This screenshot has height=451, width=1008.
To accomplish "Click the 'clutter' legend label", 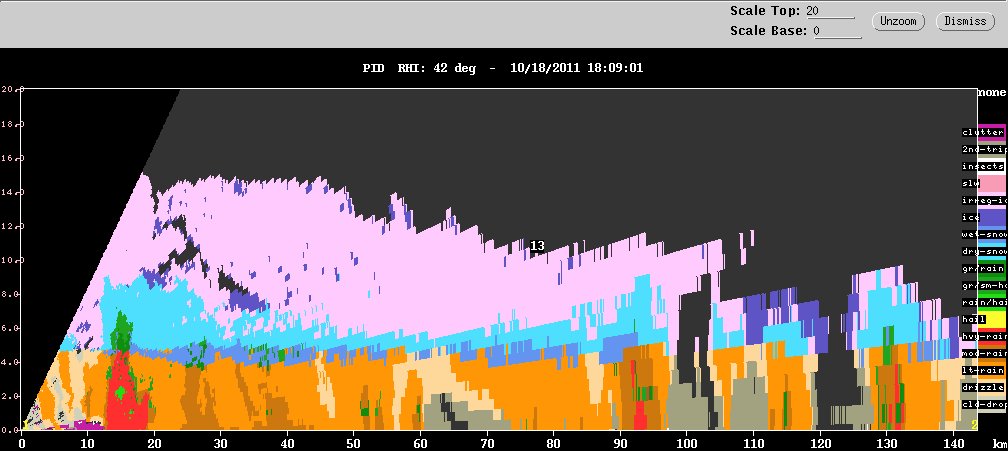I will pos(982,132).
